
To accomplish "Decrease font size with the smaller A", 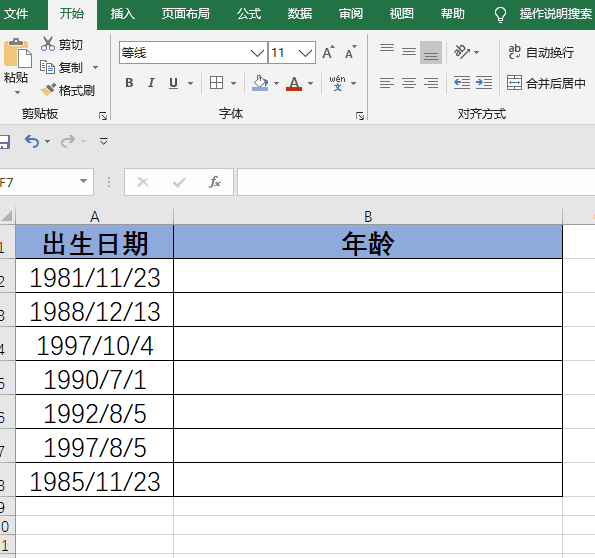I will tap(351, 52).
